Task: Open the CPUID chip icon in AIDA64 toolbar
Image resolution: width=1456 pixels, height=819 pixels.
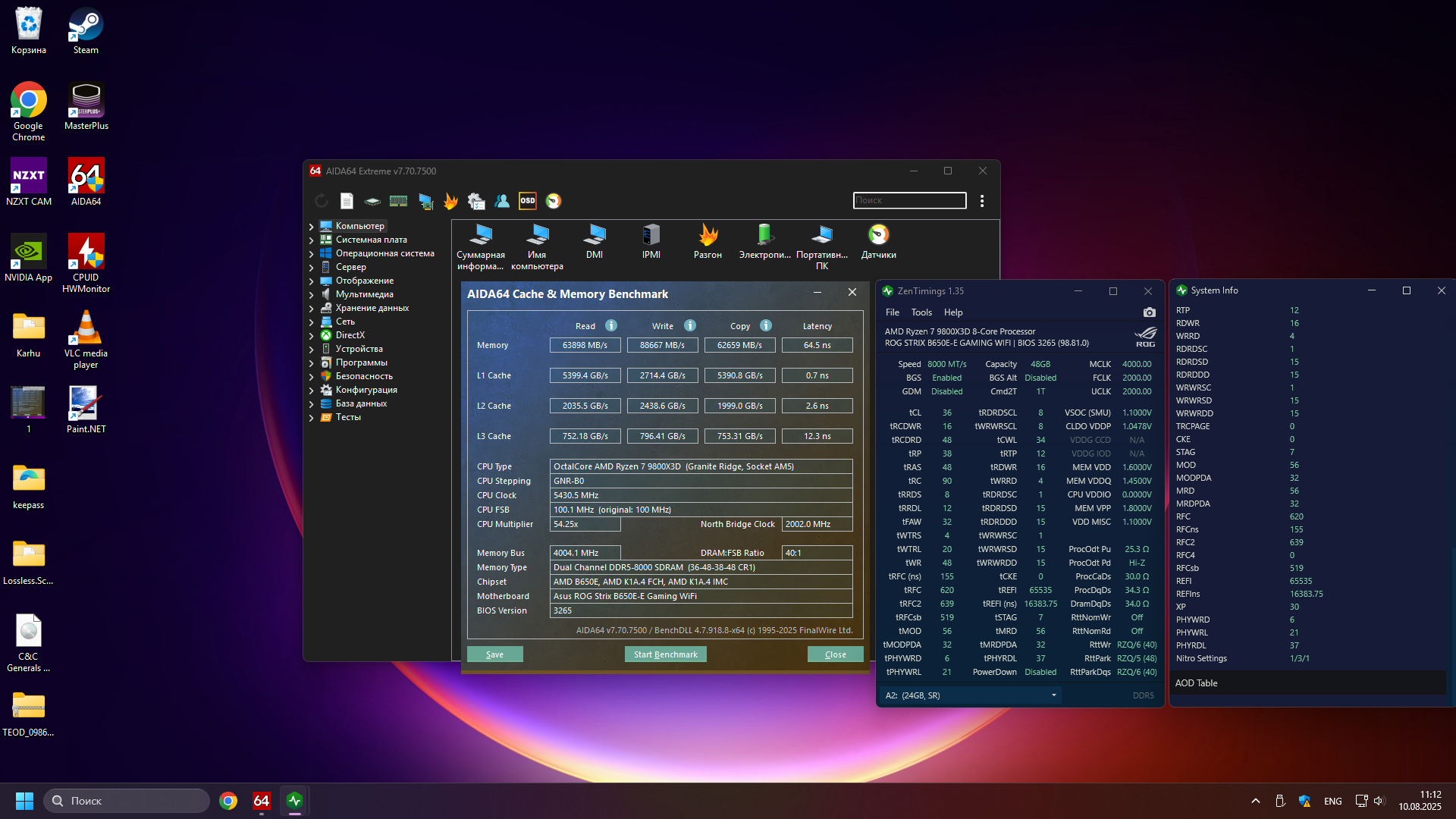Action: [372, 201]
